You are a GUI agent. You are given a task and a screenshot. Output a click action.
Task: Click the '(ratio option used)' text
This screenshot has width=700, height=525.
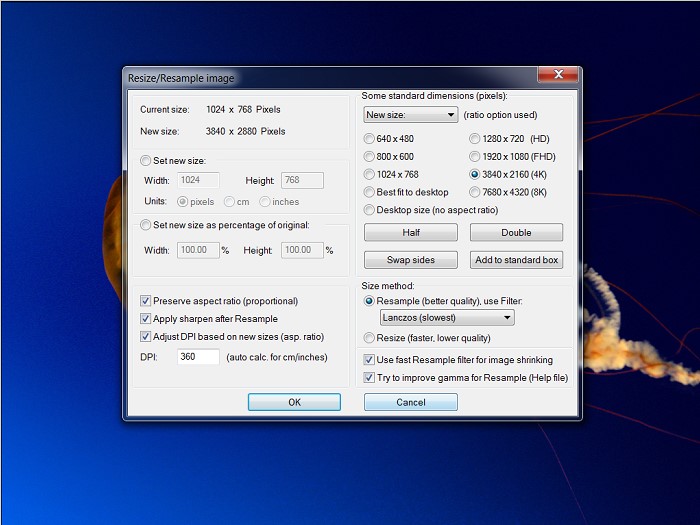pyautogui.click(x=500, y=115)
